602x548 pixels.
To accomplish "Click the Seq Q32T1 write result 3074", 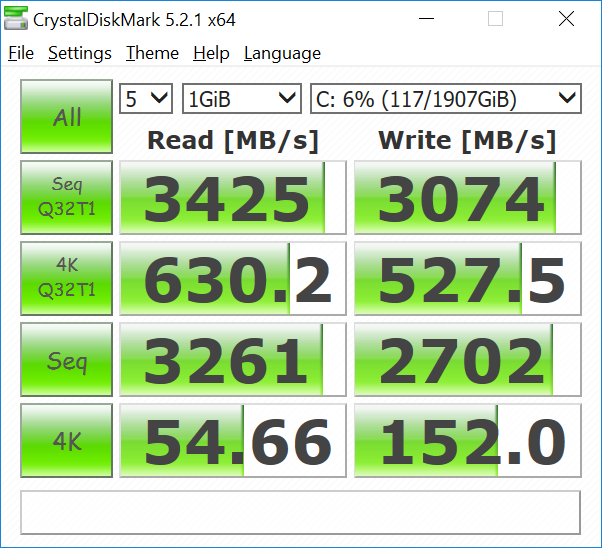I will click(x=467, y=198).
